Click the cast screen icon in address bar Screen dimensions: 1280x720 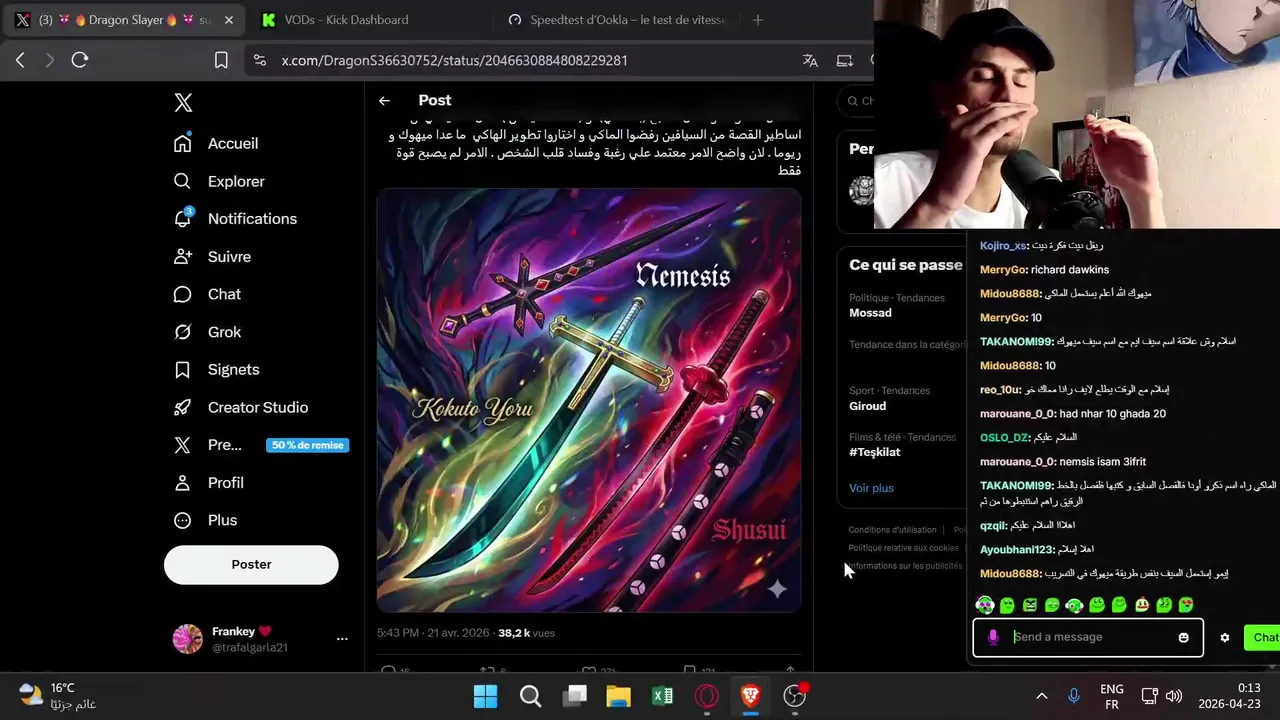click(x=844, y=60)
